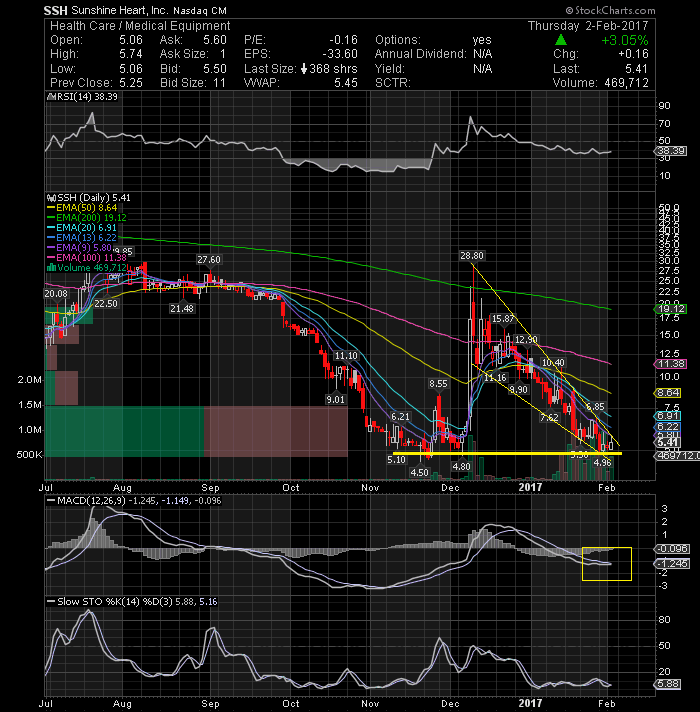Click the RSI(14) 38.39 indicator label
The width and height of the screenshot is (700, 712).
84,97
